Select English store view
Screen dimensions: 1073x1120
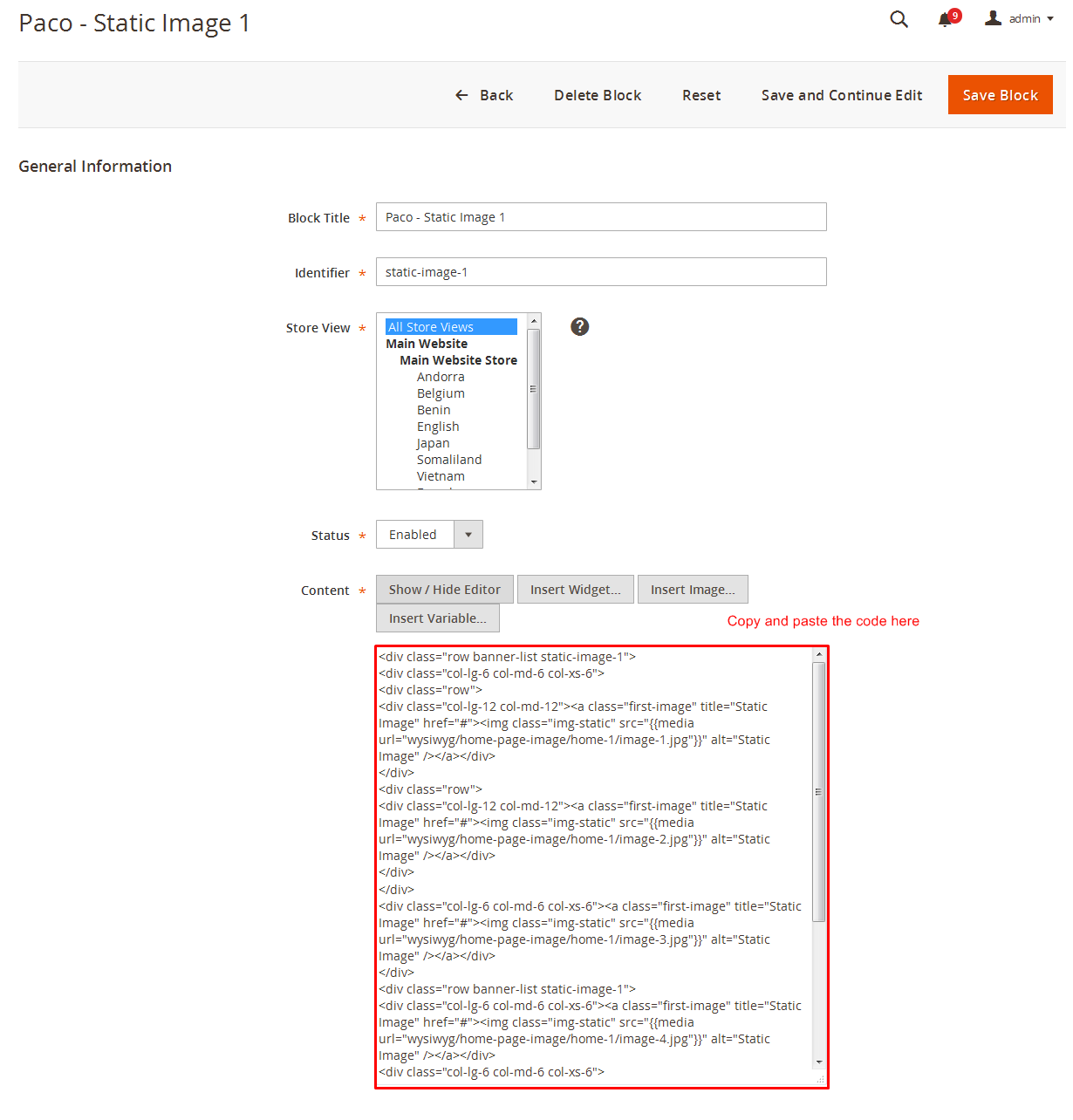[x=438, y=427]
